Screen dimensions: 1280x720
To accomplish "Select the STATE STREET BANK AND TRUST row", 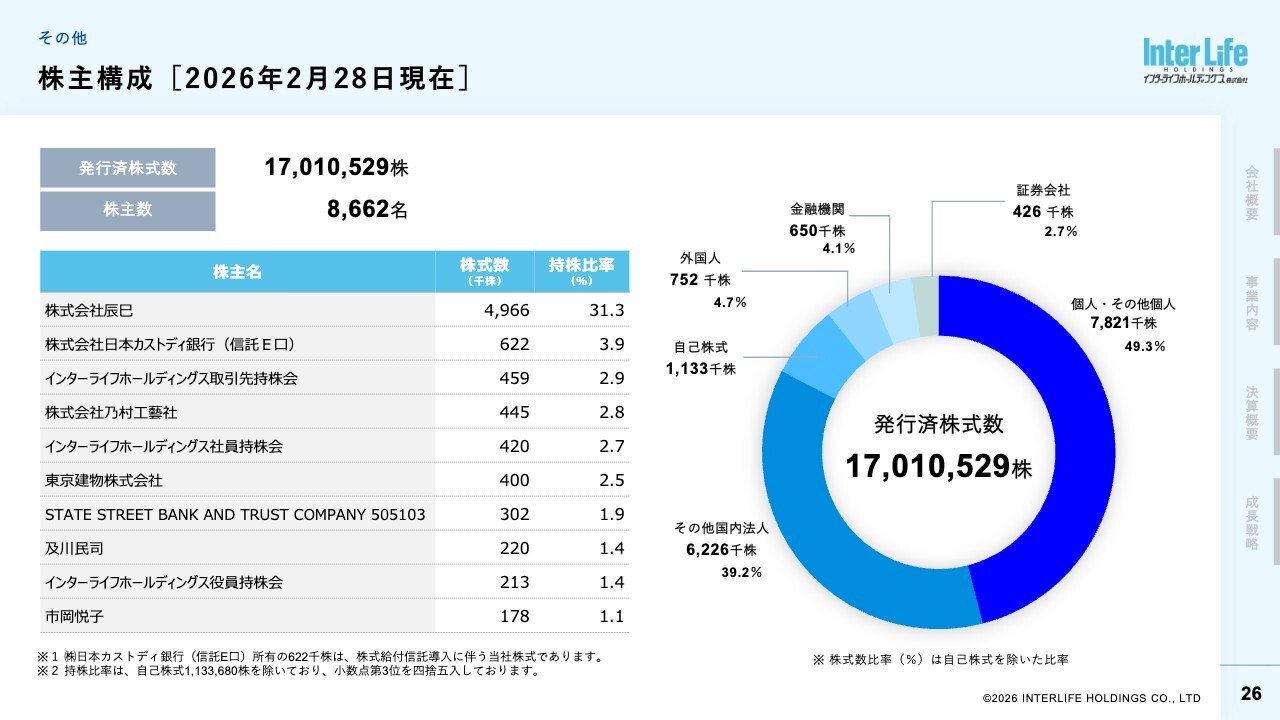I will pos(334,514).
